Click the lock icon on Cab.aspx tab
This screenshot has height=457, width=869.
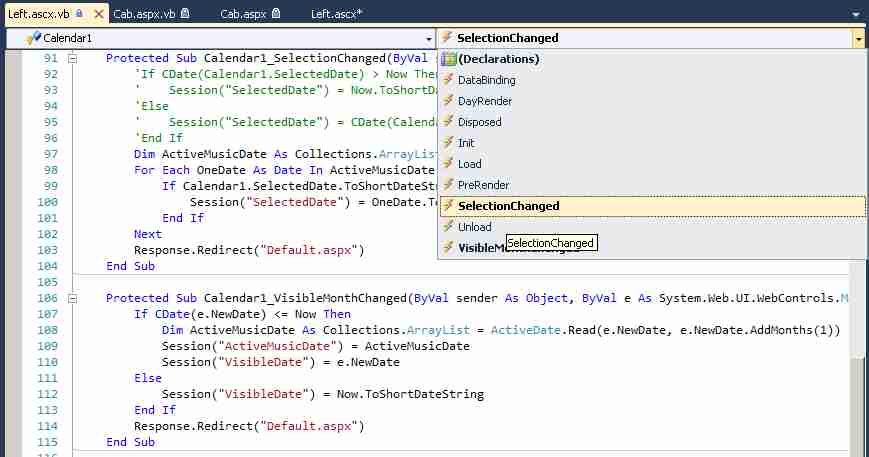275,13
